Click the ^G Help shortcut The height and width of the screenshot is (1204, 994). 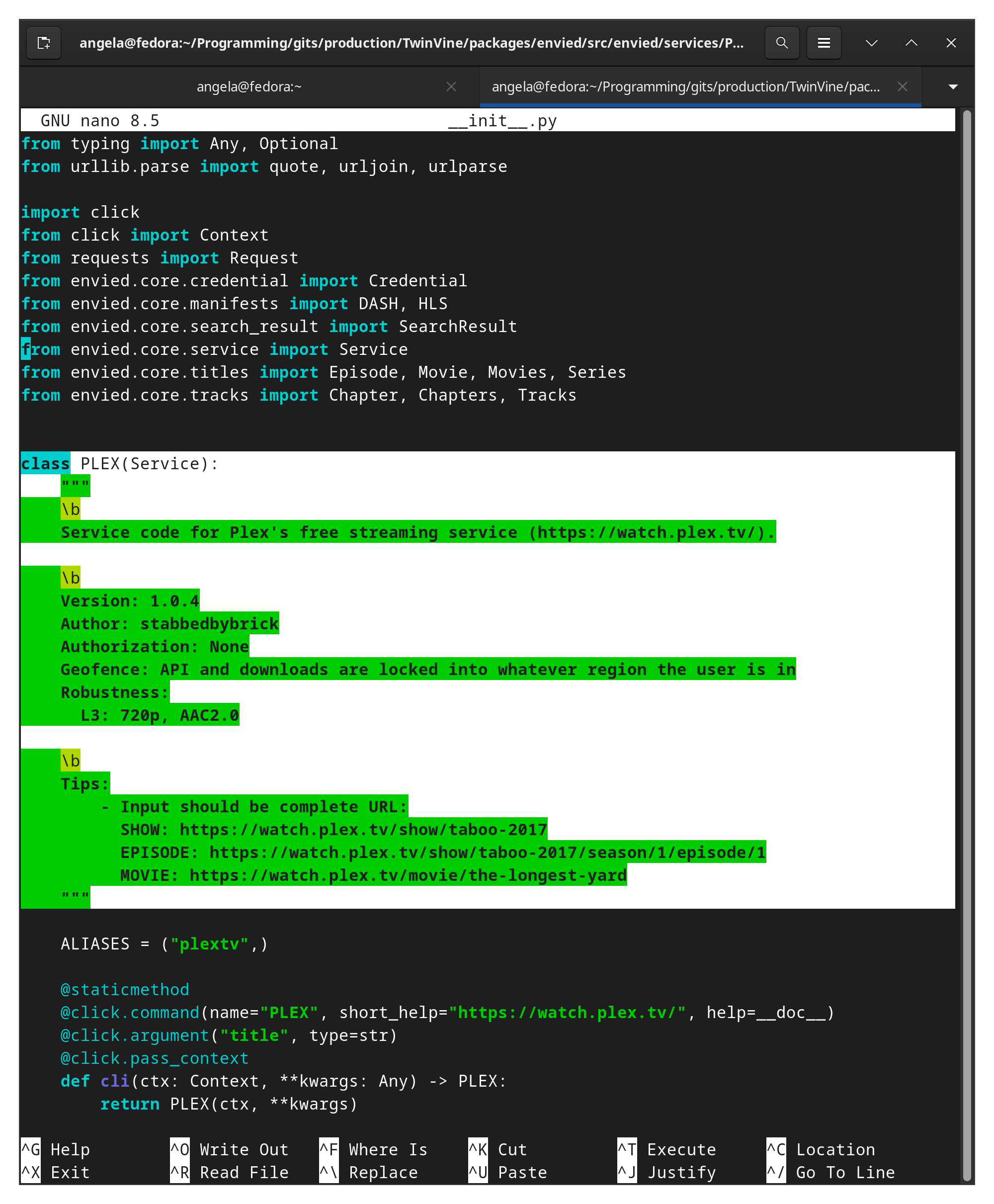56,1150
